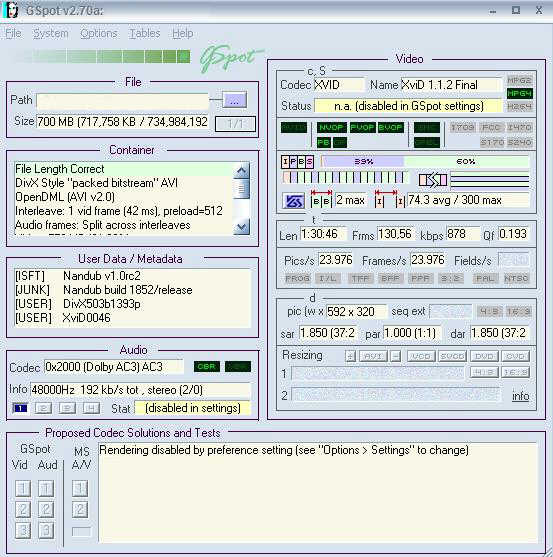Click the BFF field order indicator
Image resolution: width=553 pixels, height=557 pixels.
coord(390,278)
